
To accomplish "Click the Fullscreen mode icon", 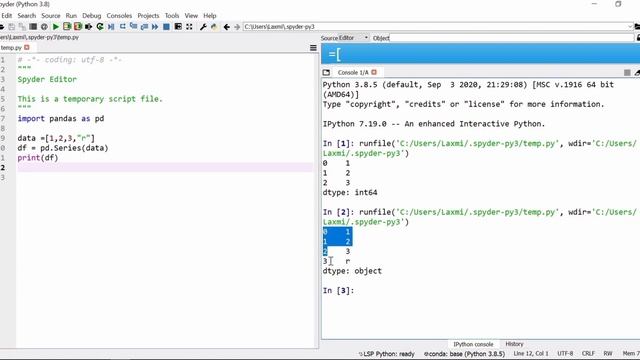I will click(189, 27).
